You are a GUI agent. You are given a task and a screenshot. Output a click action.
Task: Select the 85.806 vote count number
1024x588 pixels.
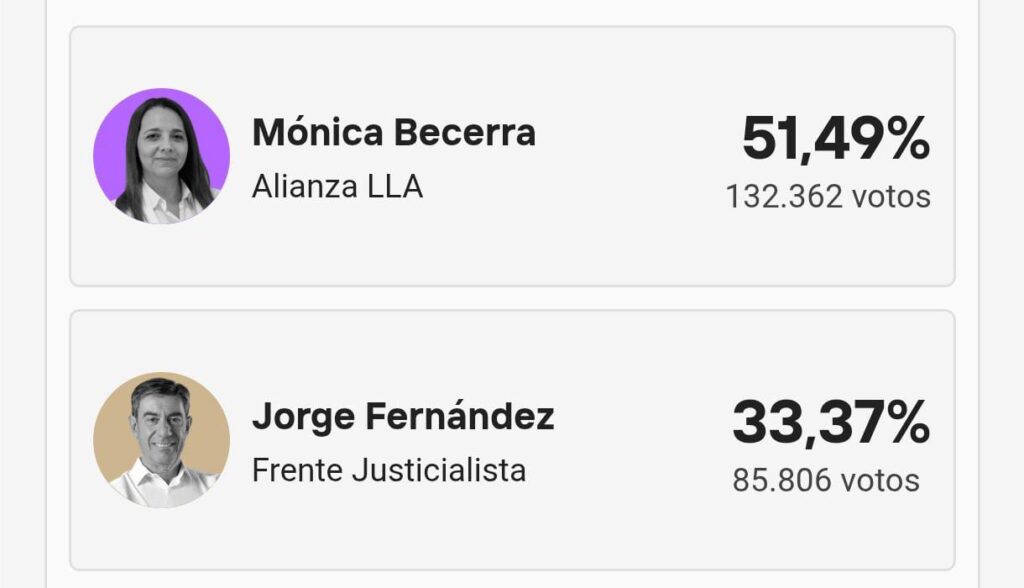coord(781,480)
